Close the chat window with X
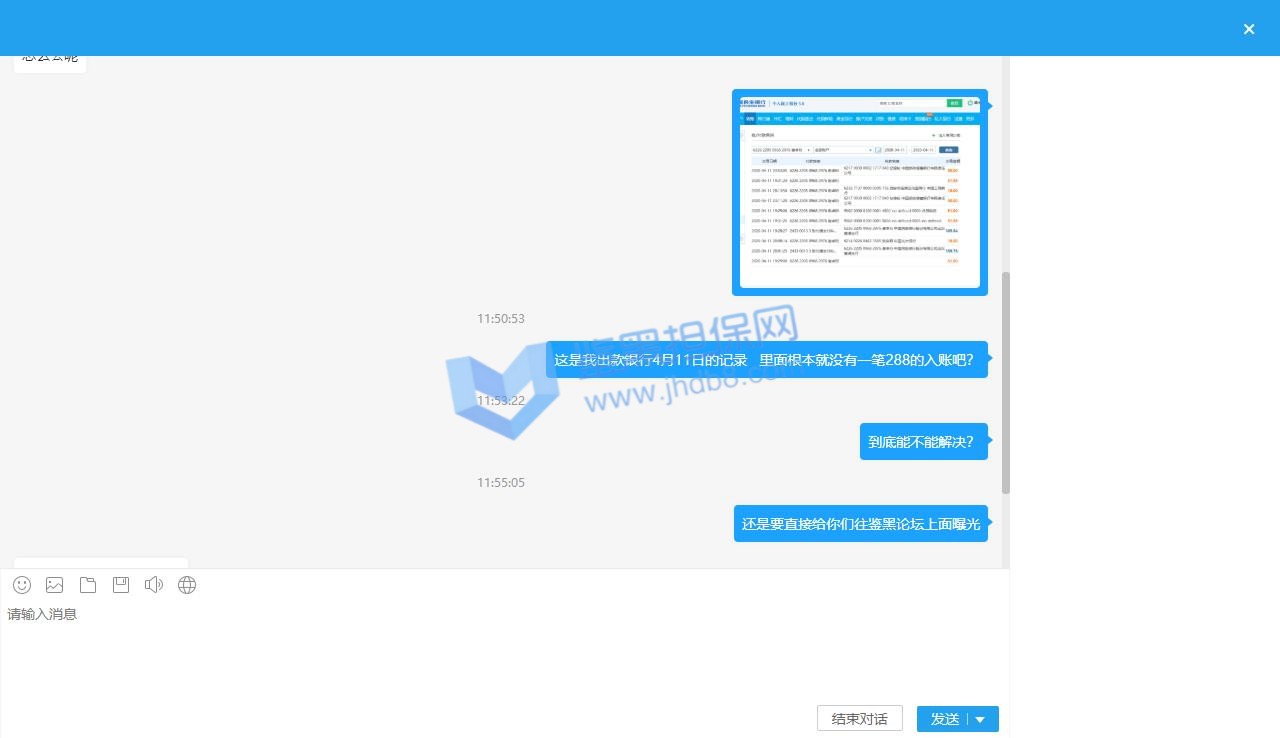The image size is (1280, 738). 1249,29
